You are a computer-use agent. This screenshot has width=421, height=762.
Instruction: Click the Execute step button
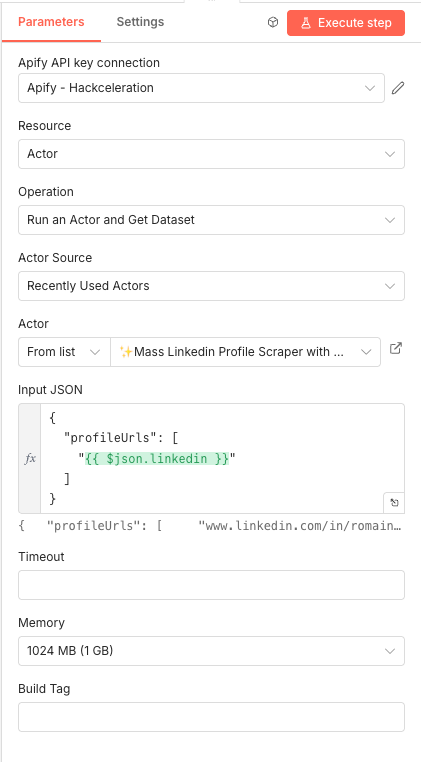pos(346,23)
